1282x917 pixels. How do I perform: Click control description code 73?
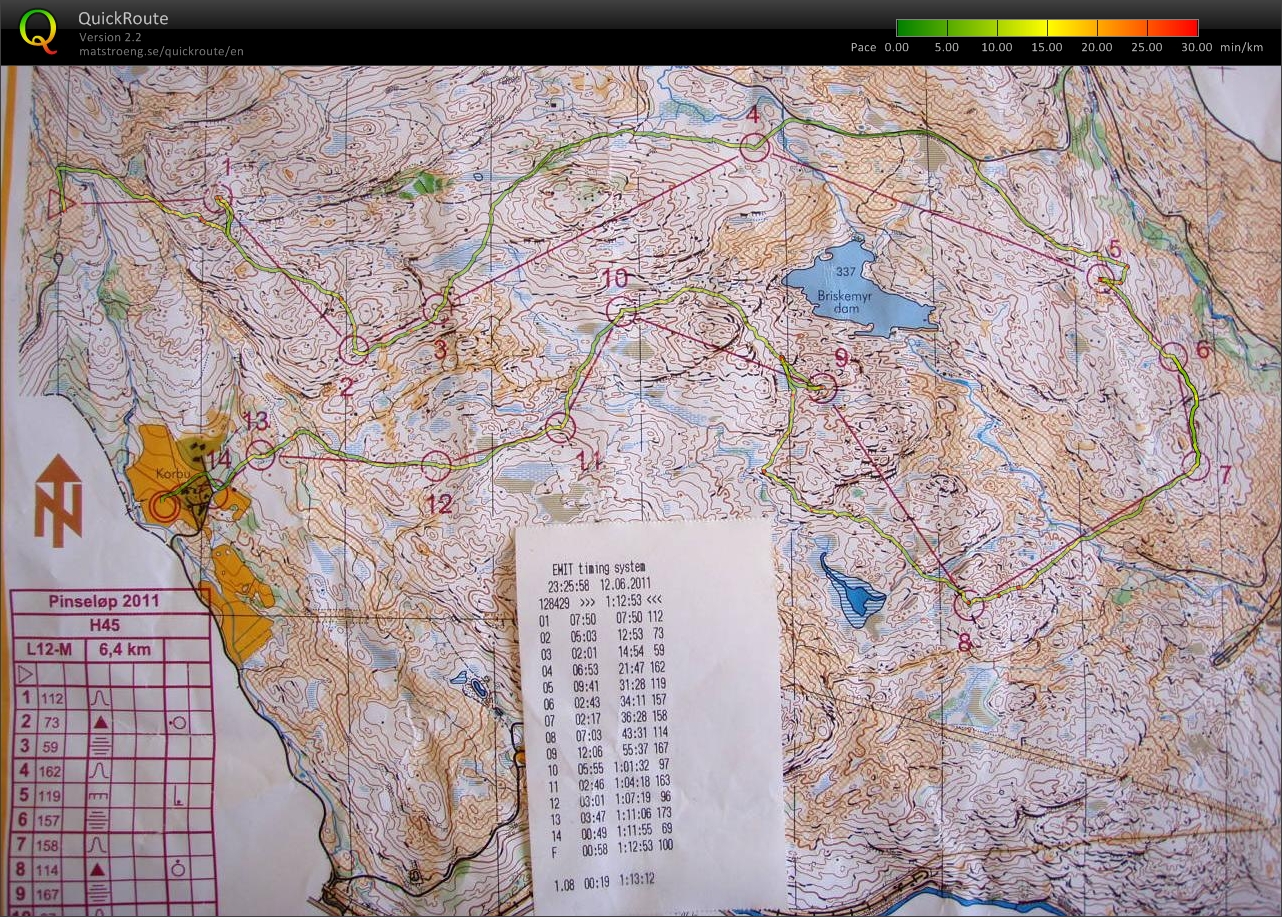[x=52, y=721]
